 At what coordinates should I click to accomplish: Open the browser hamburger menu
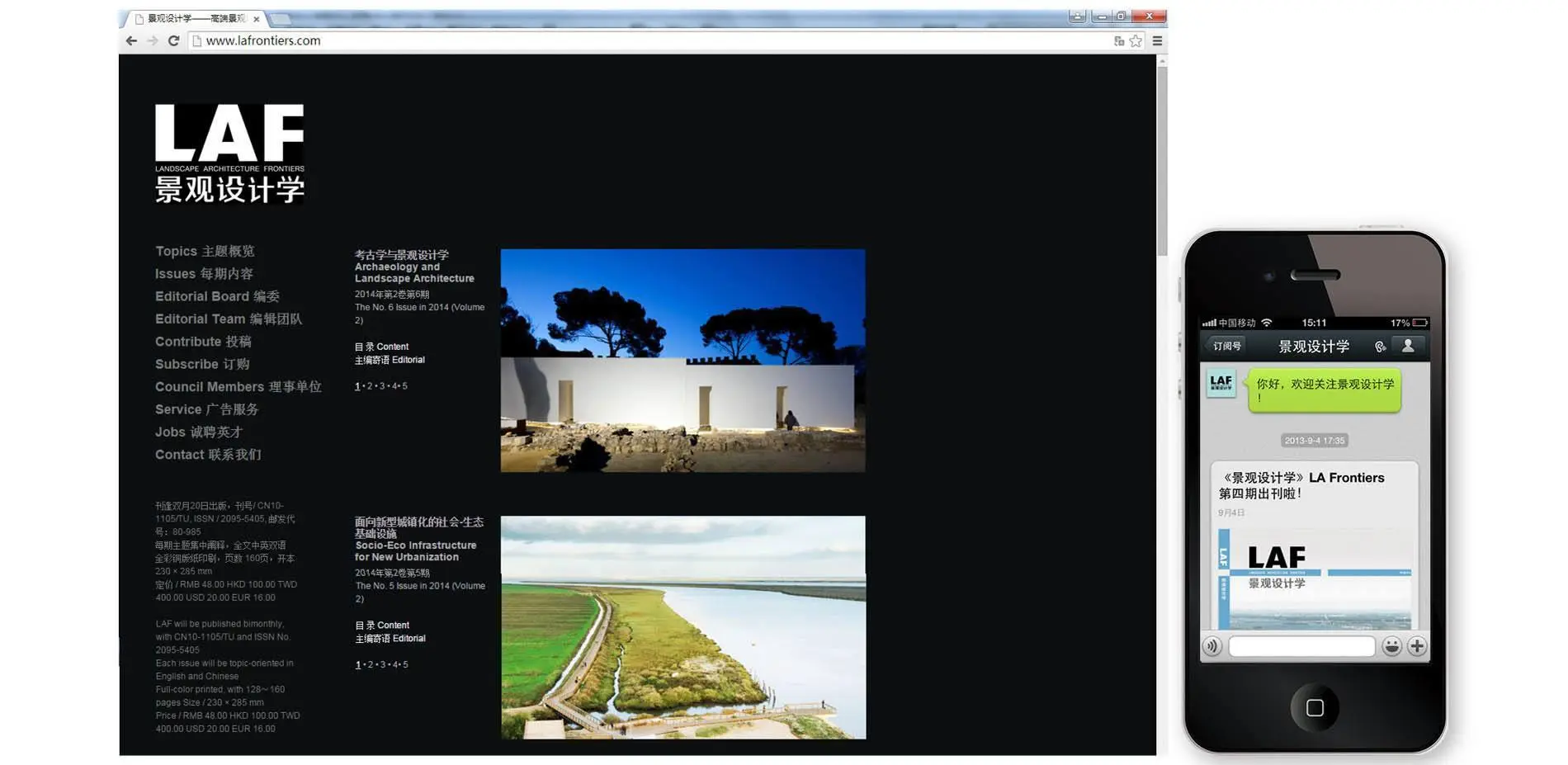coord(1157,40)
